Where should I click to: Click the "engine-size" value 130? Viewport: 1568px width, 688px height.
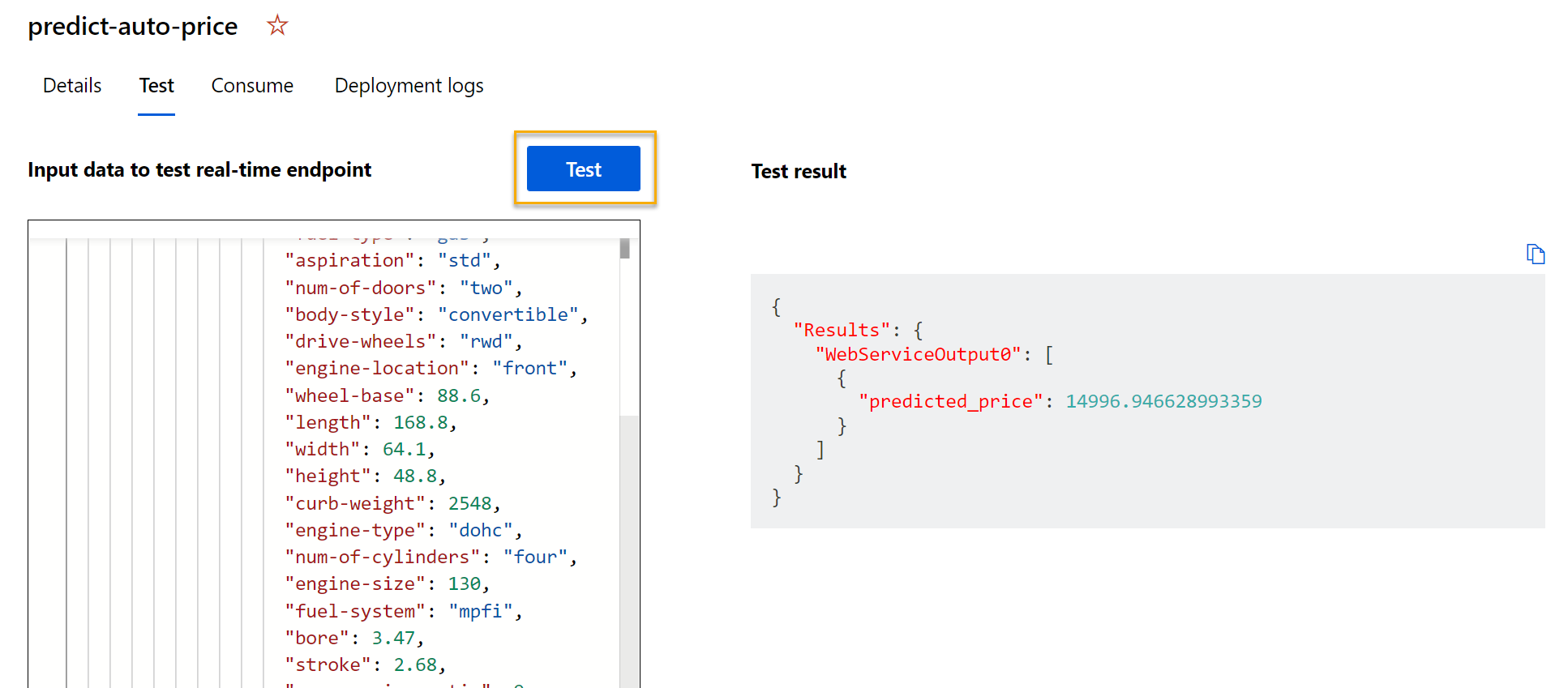(x=464, y=583)
